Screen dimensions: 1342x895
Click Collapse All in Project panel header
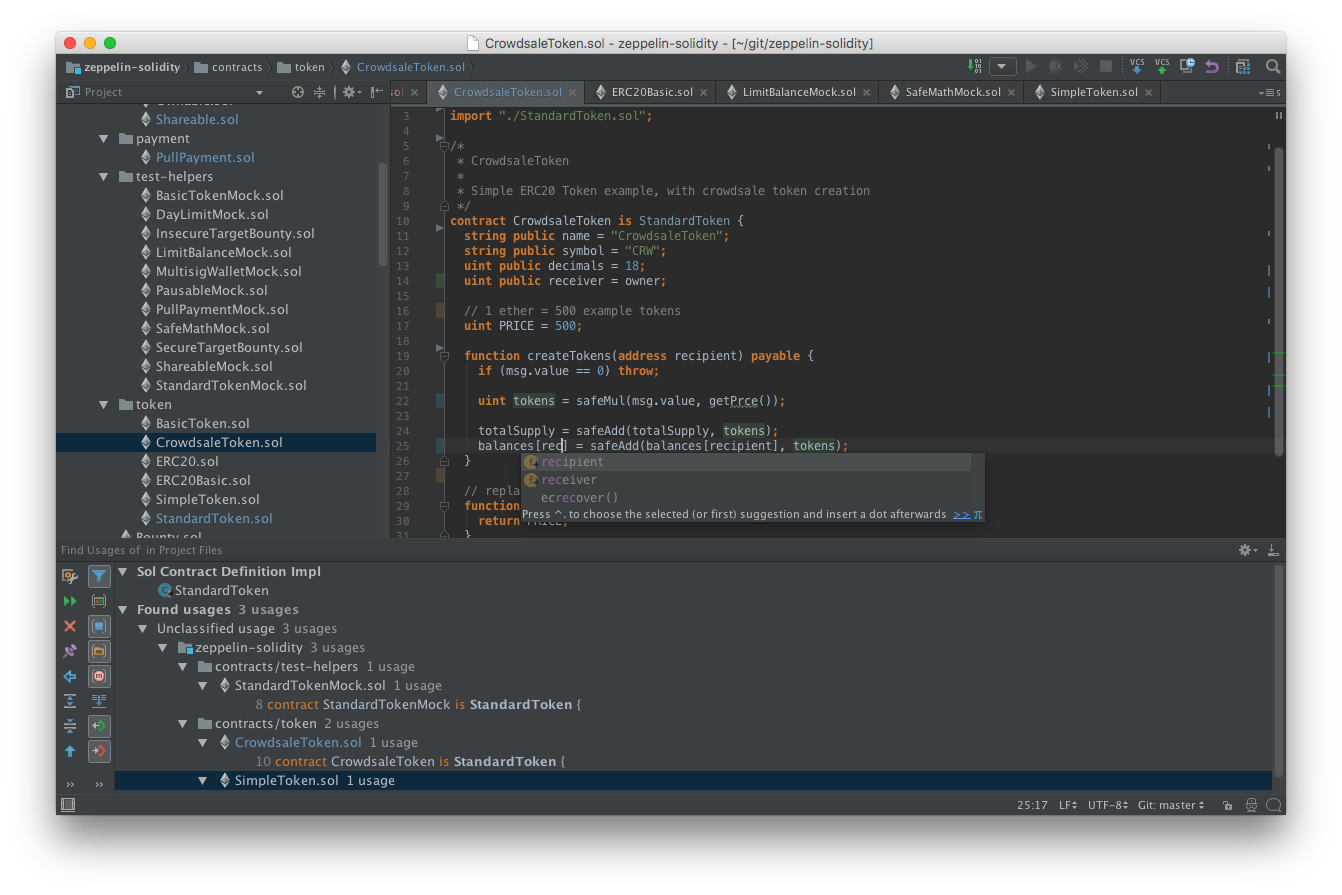[x=319, y=92]
